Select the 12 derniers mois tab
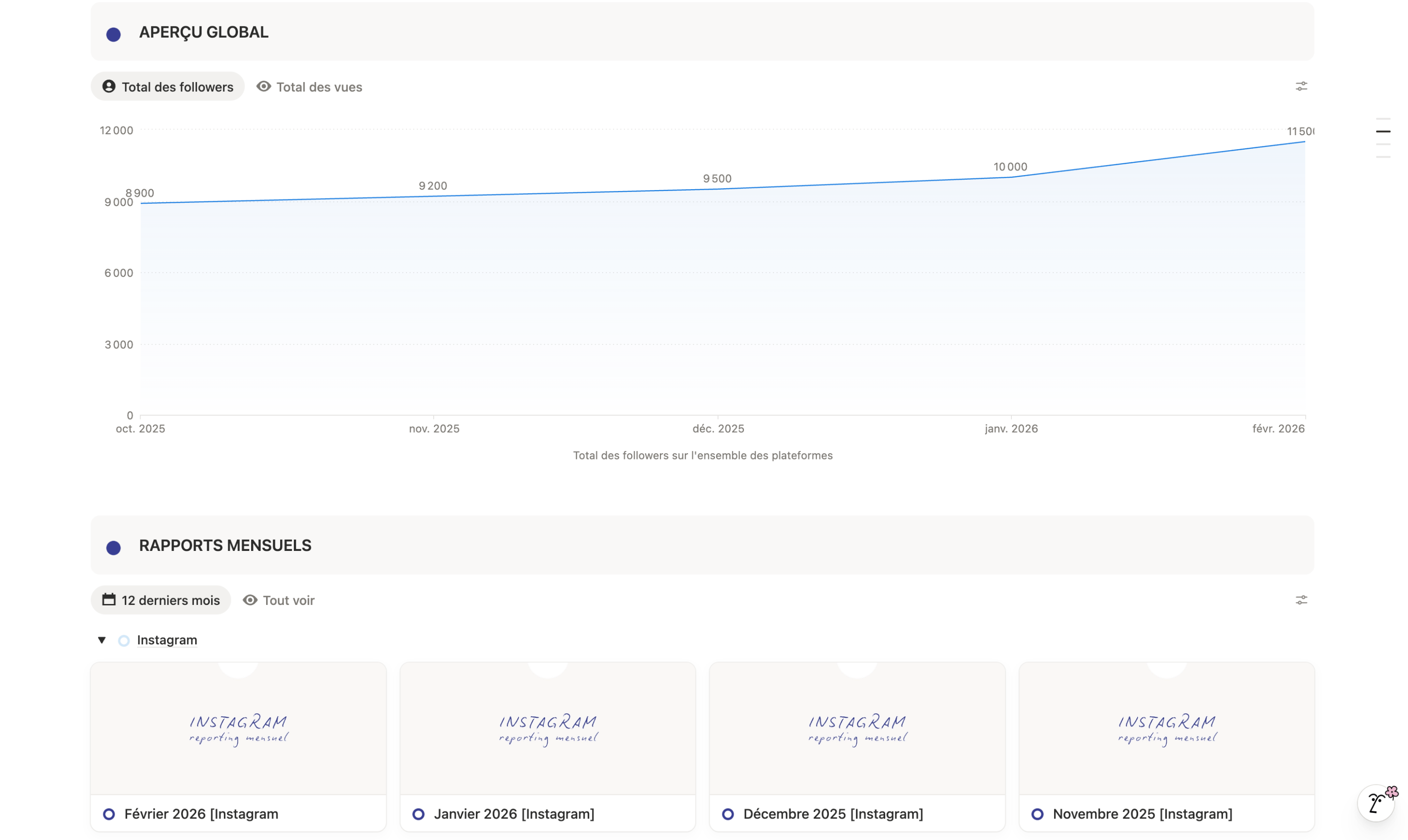The height and width of the screenshot is (840, 1408). (161, 600)
